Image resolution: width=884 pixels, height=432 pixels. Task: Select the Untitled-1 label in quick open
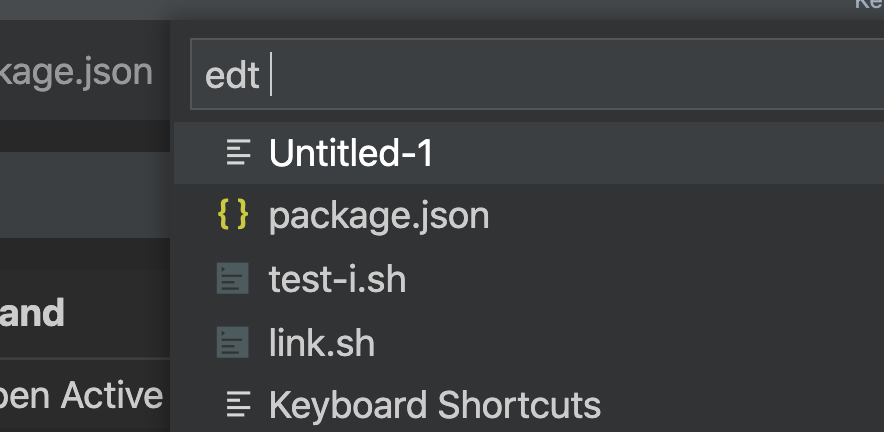[351, 153]
